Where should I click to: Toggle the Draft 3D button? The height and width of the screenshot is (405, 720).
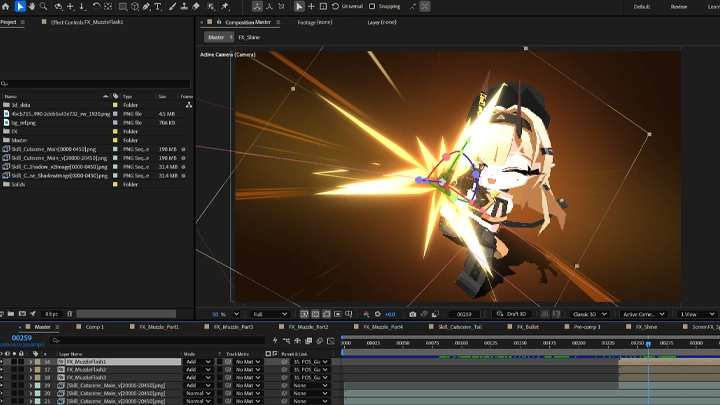(511, 314)
